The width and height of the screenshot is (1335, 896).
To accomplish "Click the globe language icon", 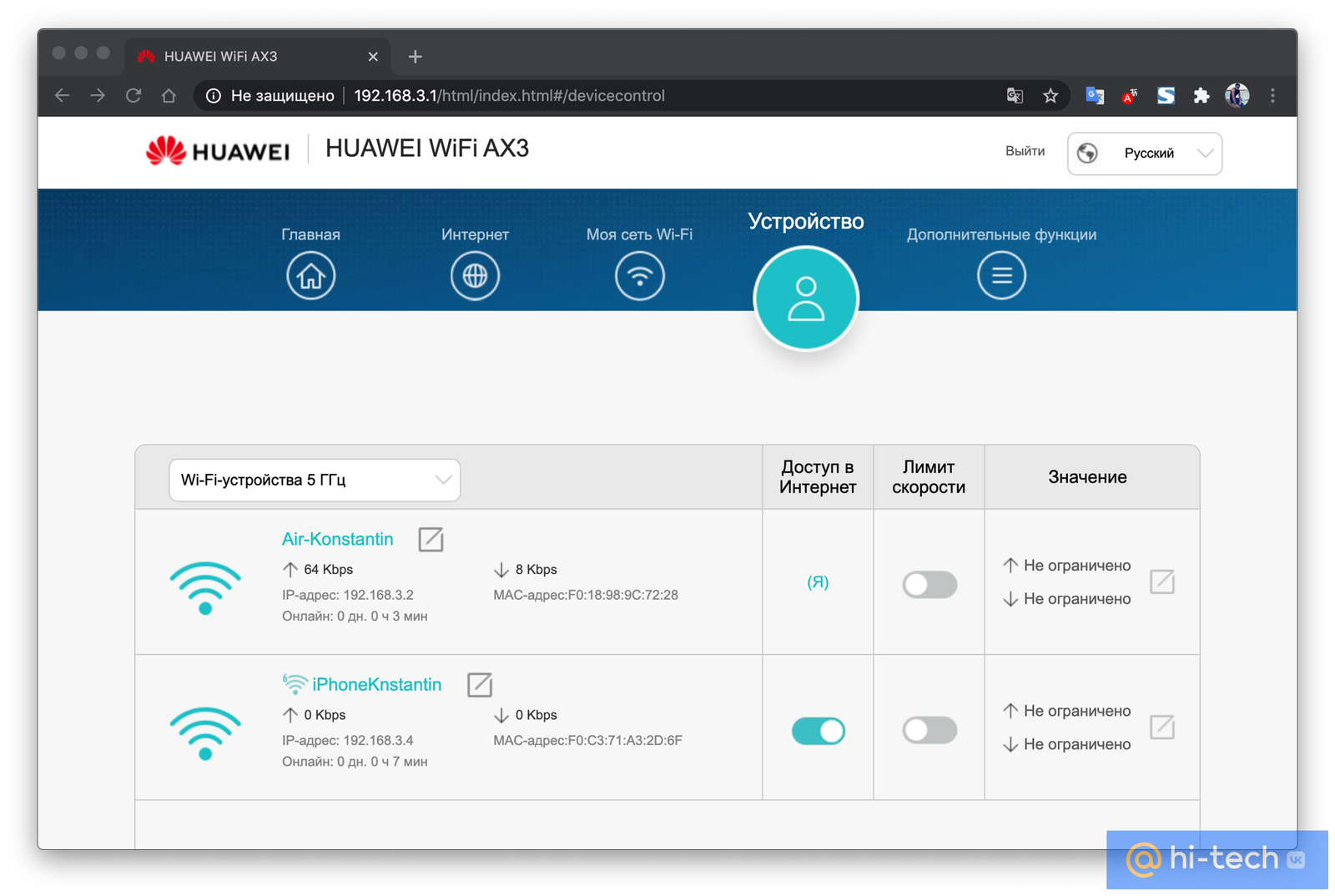I will click(1087, 154).
